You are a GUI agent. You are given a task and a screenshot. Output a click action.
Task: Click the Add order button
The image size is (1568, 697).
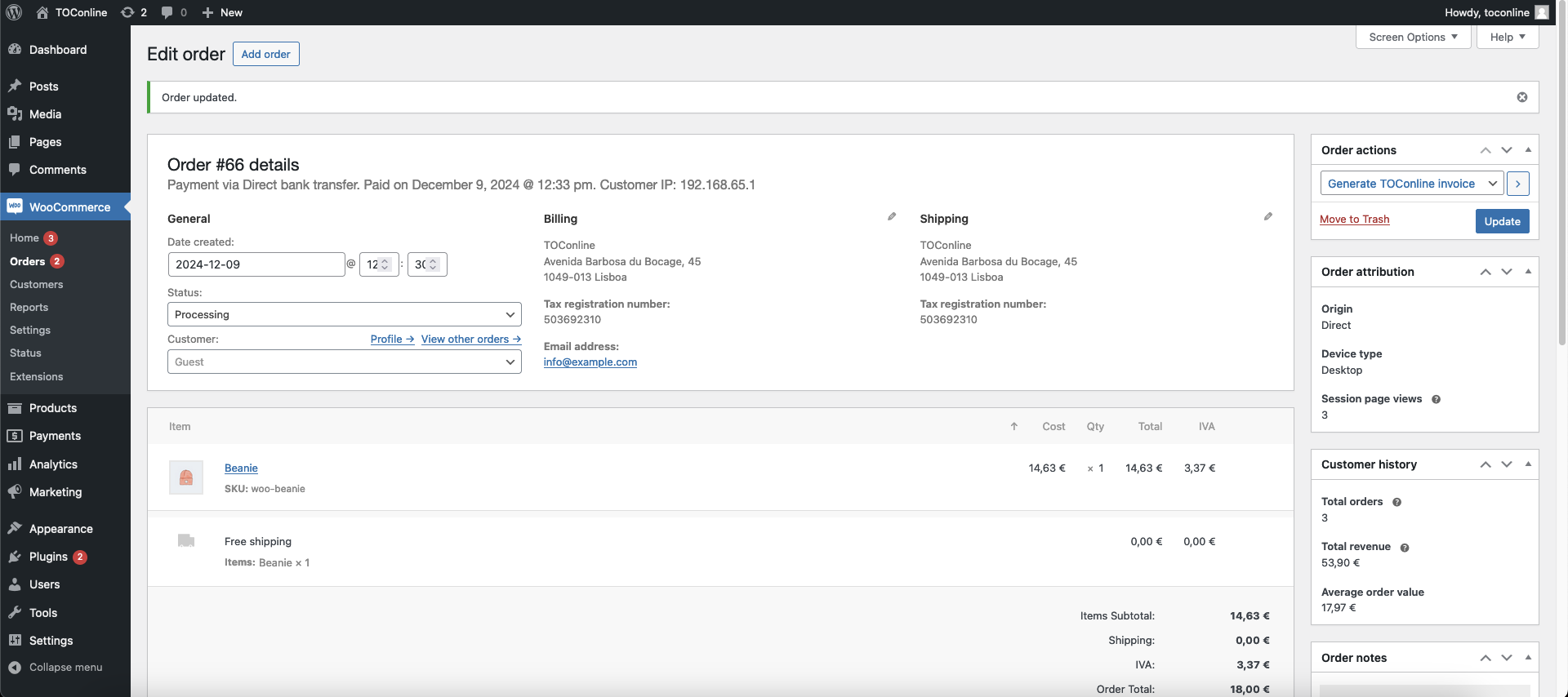point(266,54)
